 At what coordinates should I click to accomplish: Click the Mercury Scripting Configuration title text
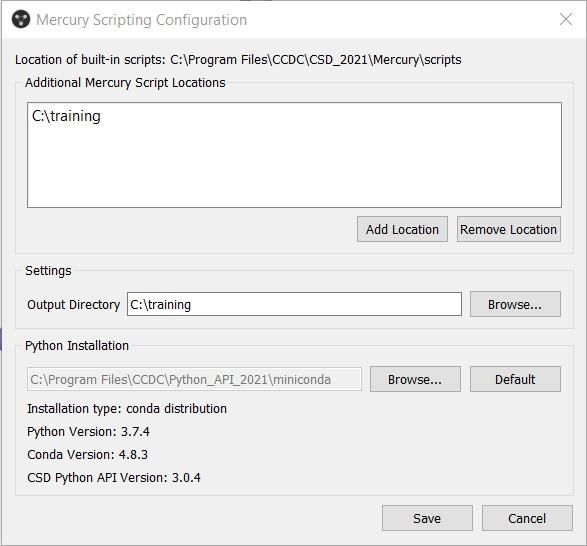pyautogui.click(x=142, y=20)
